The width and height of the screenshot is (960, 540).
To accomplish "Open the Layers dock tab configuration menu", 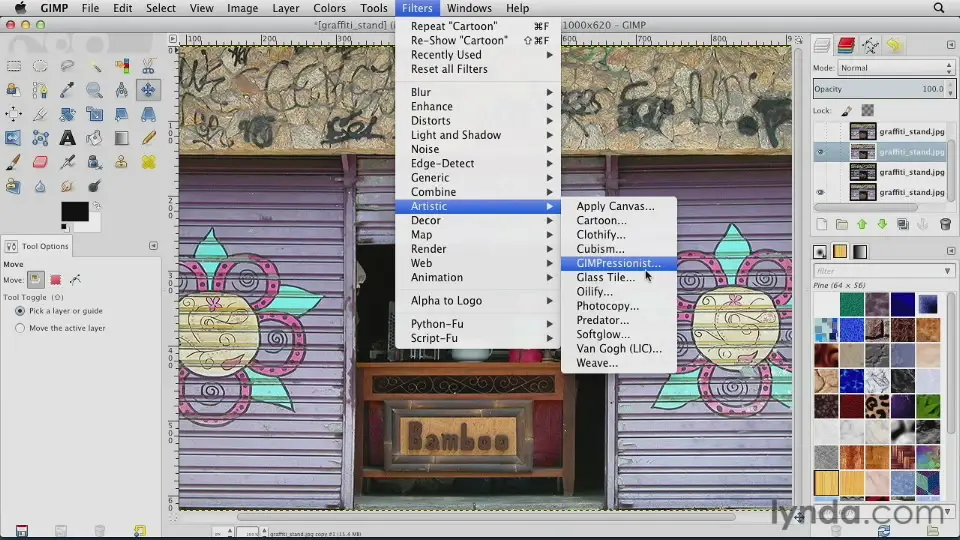I will (950, 45).
